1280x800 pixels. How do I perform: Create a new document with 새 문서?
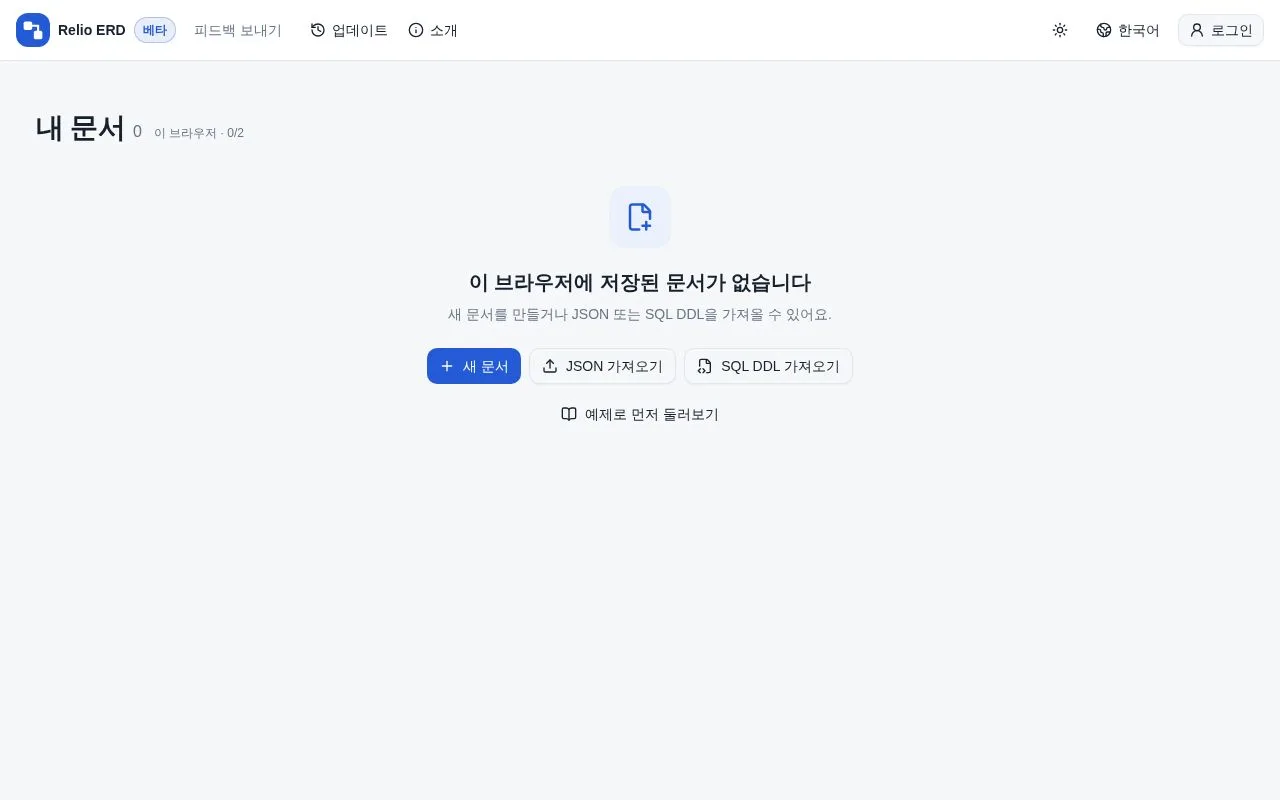click(474, 366)
